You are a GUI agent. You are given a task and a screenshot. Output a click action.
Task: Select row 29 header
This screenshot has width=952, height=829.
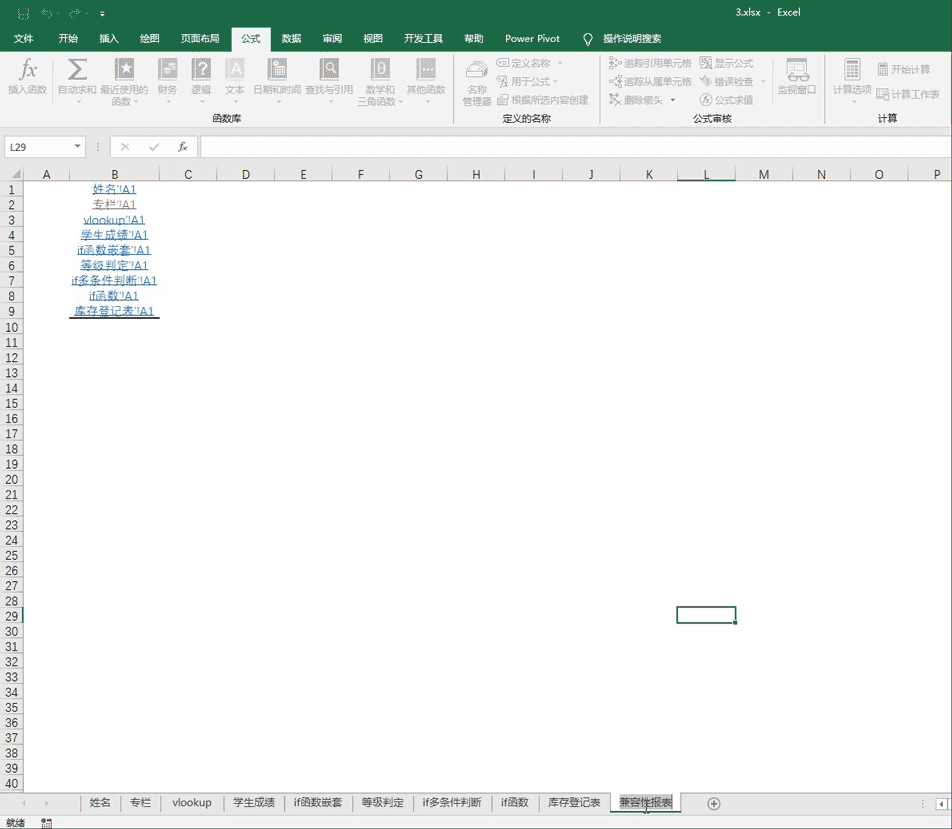point(12,615)
